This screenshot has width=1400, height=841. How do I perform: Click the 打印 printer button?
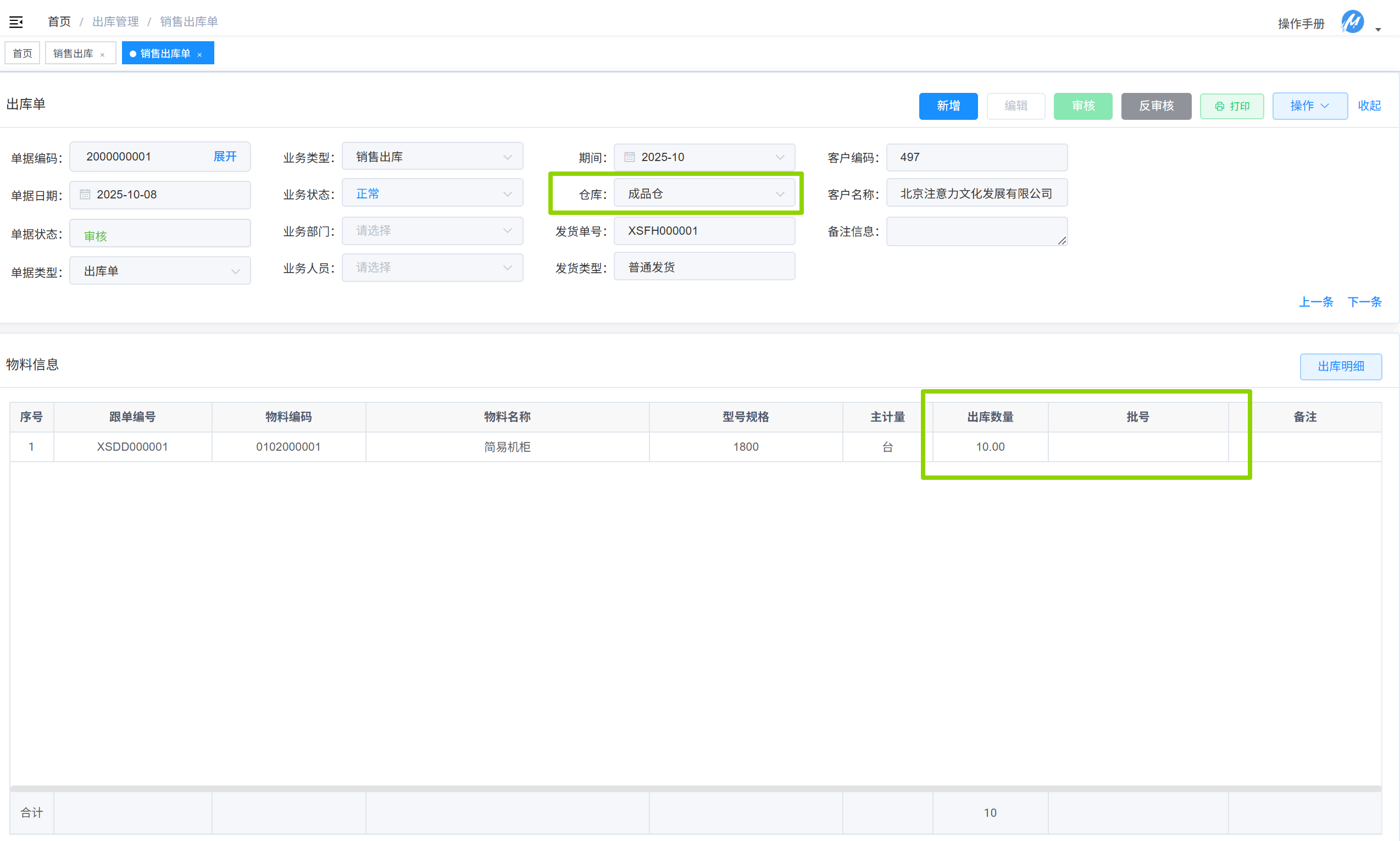1231,106
